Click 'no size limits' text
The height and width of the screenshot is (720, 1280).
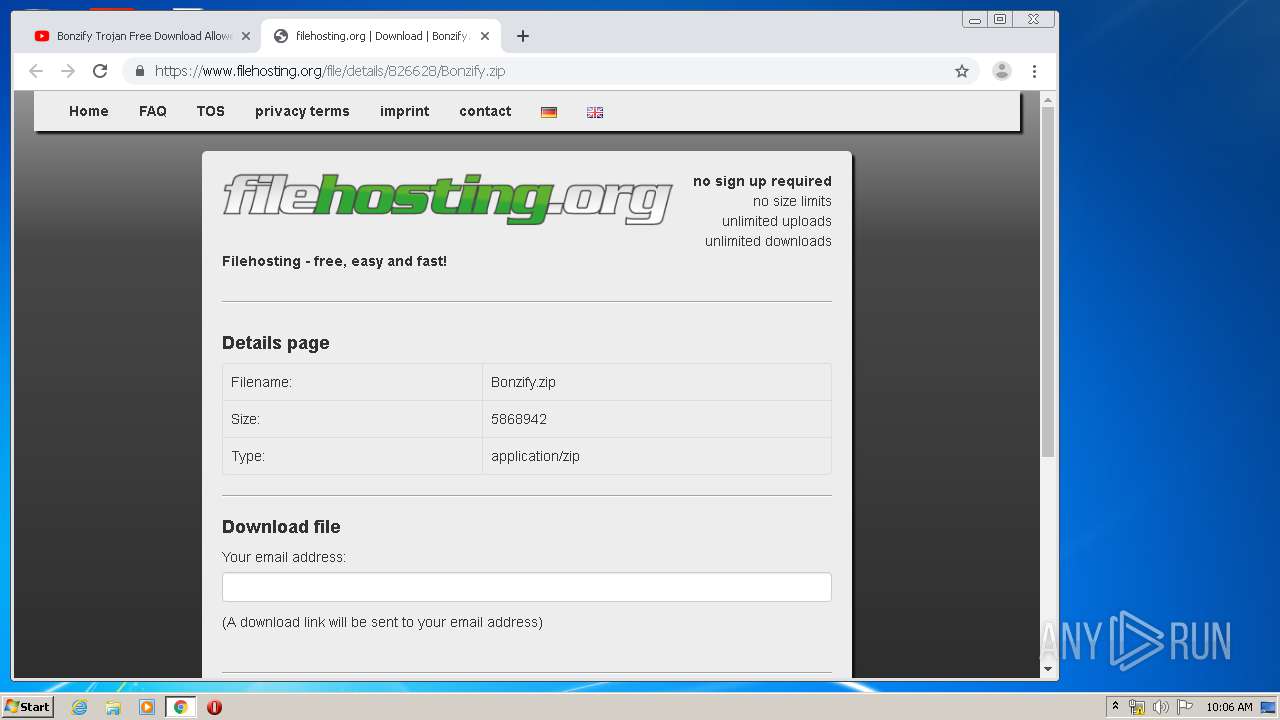(792, 201)
